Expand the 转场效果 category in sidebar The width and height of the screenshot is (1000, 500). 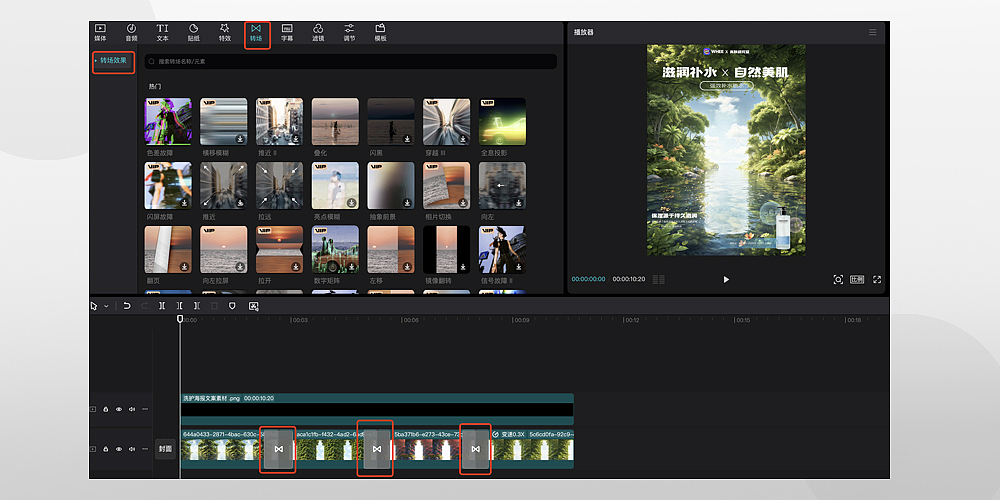coord(114,61)
